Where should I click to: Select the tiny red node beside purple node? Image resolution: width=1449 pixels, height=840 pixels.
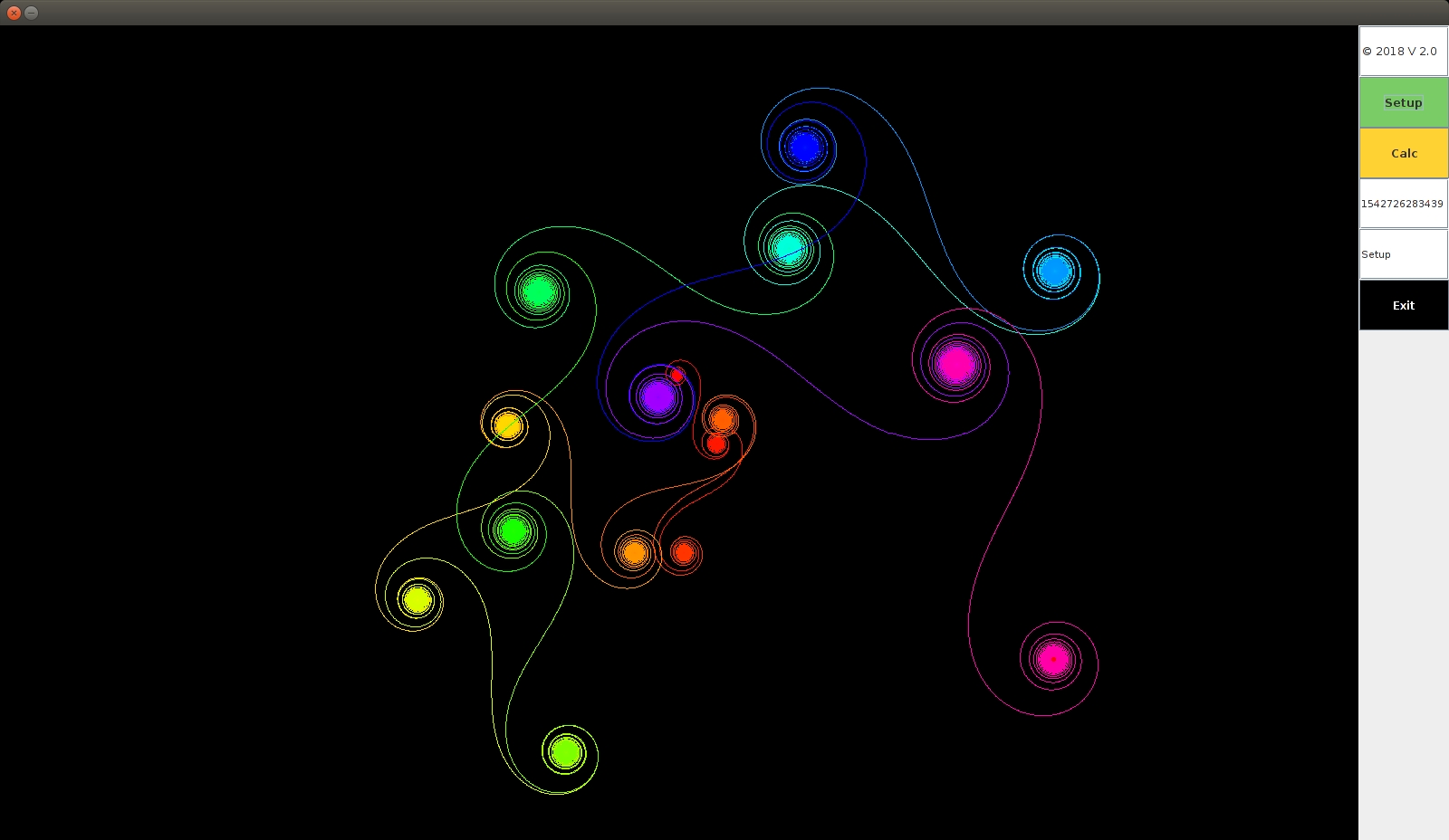click(677, 375)
